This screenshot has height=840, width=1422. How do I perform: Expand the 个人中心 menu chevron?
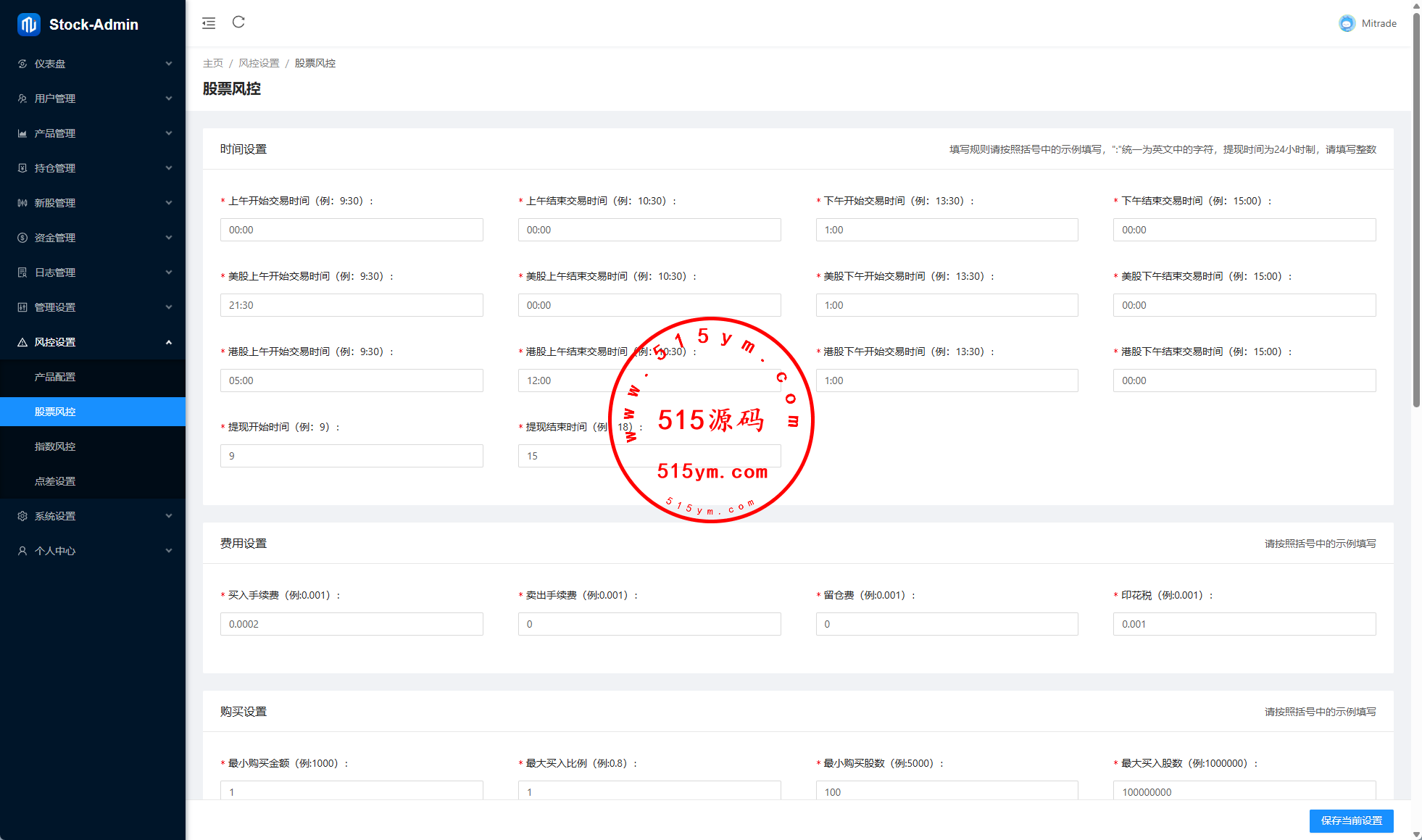(x=169, y=551)
